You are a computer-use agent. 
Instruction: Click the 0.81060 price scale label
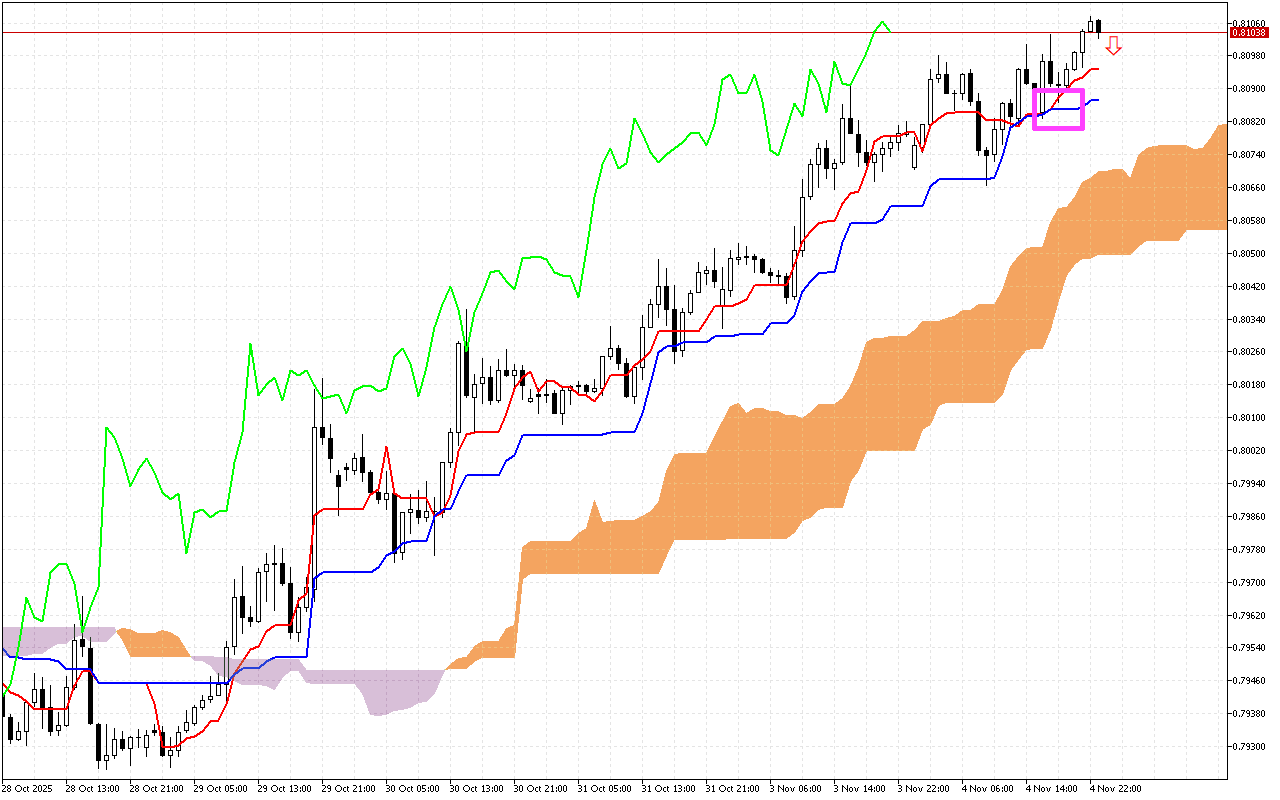click(x=1249, y=23)
